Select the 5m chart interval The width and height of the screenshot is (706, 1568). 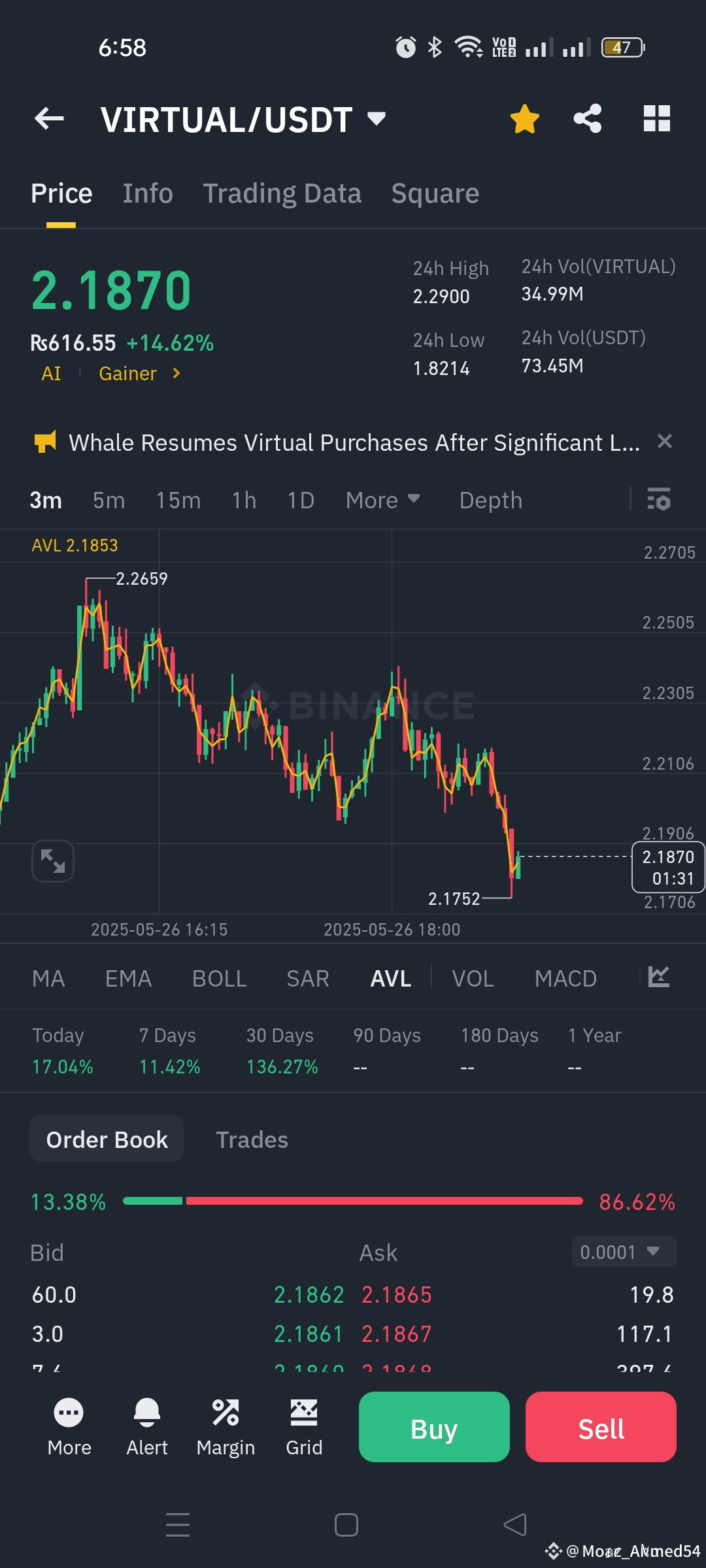click(x=109, y=500)
